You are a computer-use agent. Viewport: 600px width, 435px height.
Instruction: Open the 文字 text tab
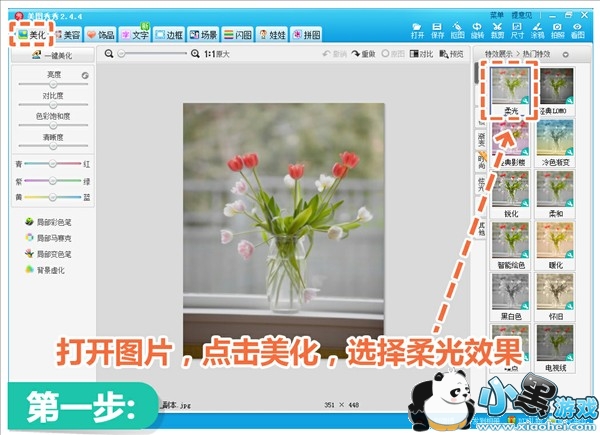coord(135,35)
